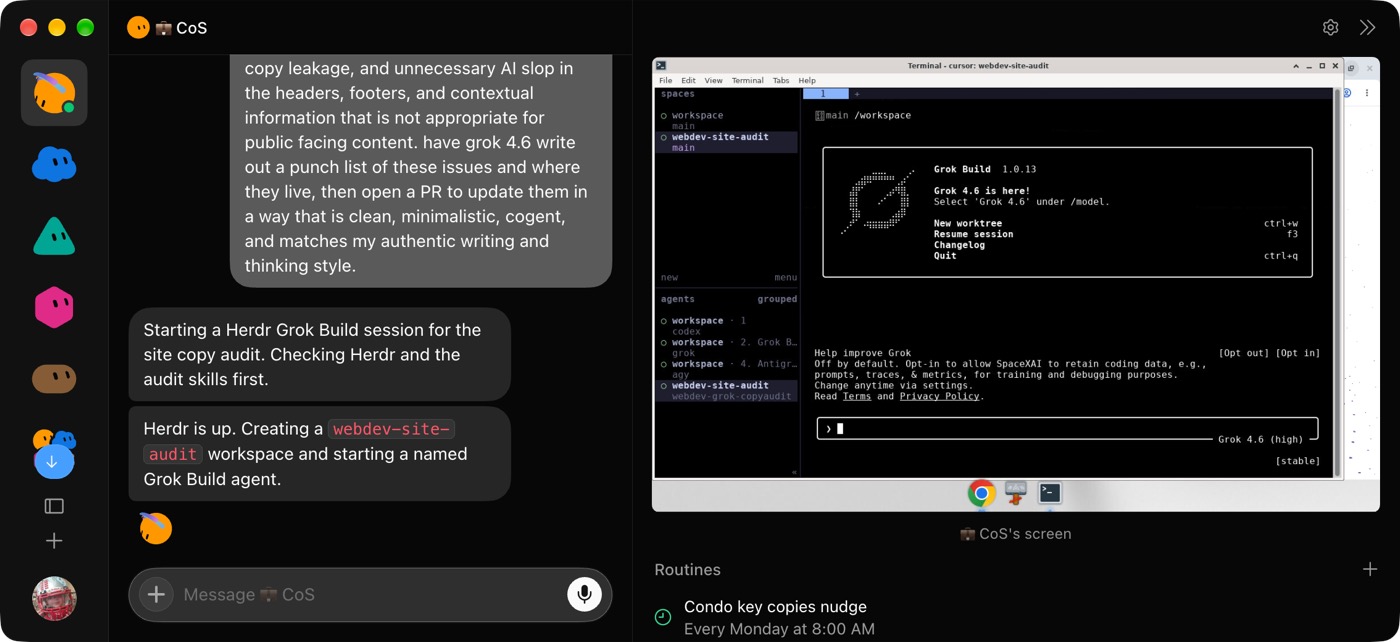Click Quit in Grok Build menu
1400x642 pixels.
click(945, 256)
